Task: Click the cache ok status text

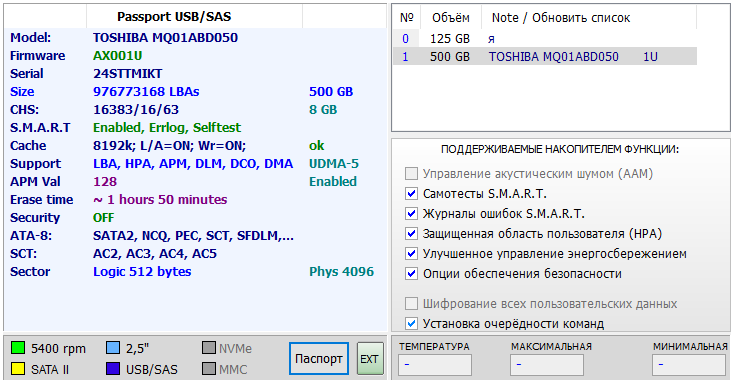Action: coord(316,146)
